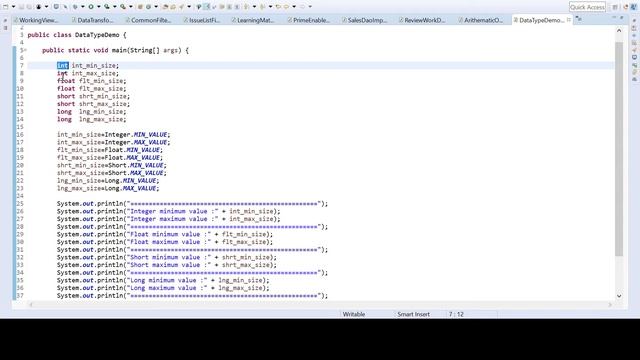Switch to the IssueListFi editor tab

[x=202, y=20]
